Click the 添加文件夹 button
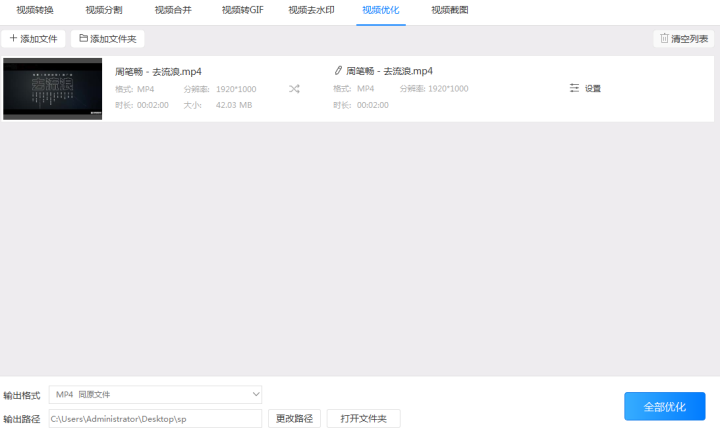Viewport: 720px width, 429px height. point(107,39)
